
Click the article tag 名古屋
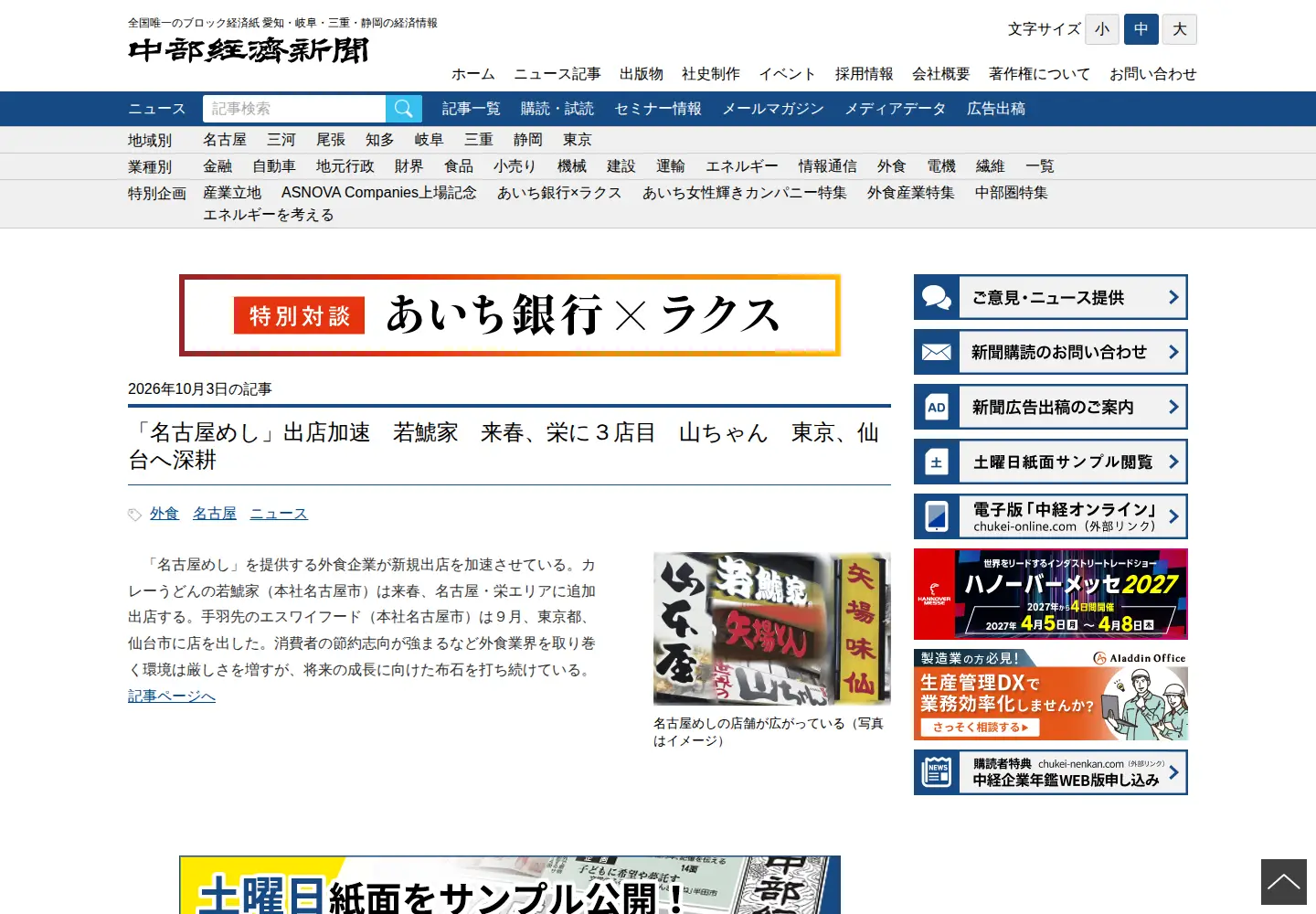point(215,514)
